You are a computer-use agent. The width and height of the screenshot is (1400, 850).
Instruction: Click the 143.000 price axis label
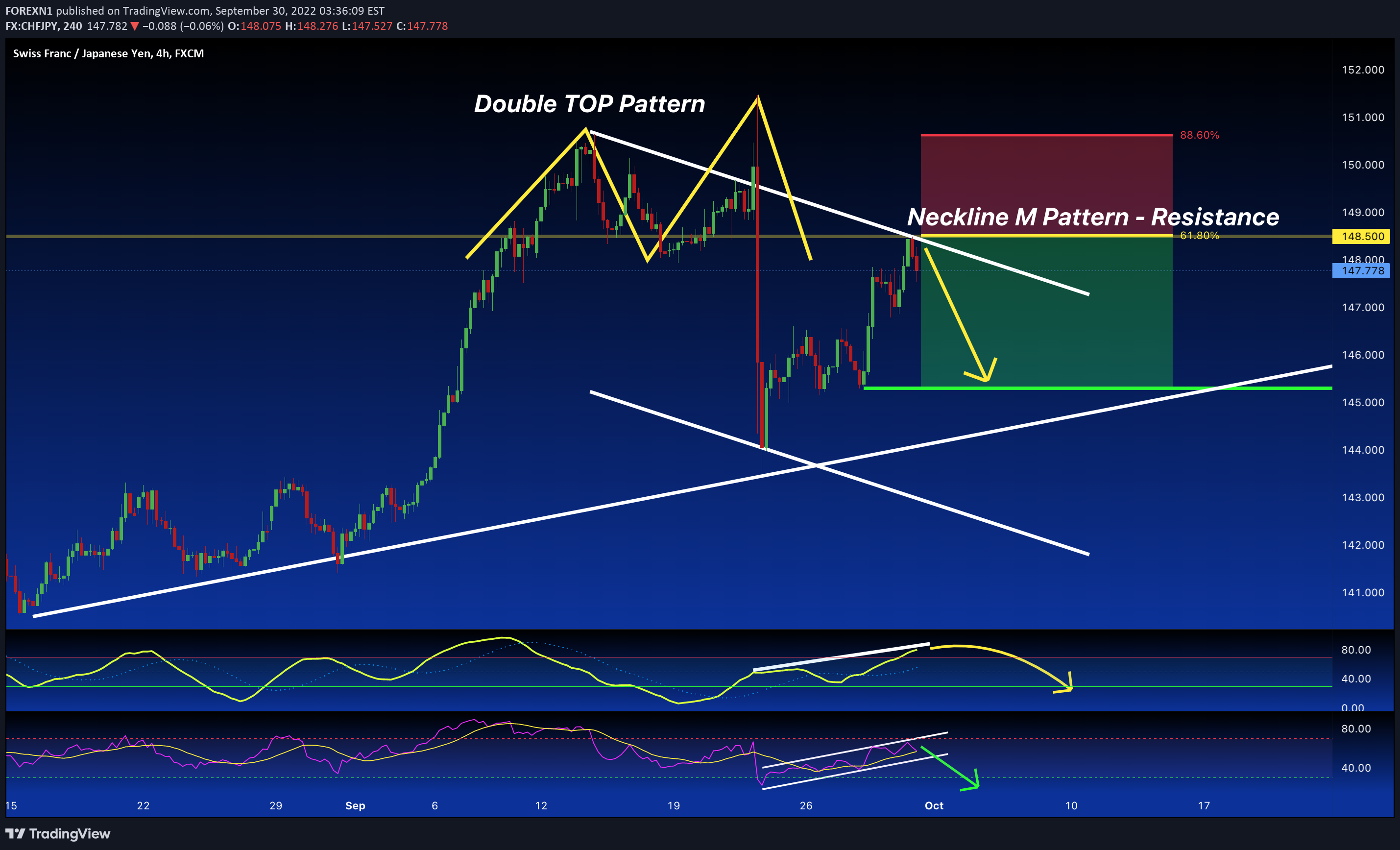click(1363, 498)
